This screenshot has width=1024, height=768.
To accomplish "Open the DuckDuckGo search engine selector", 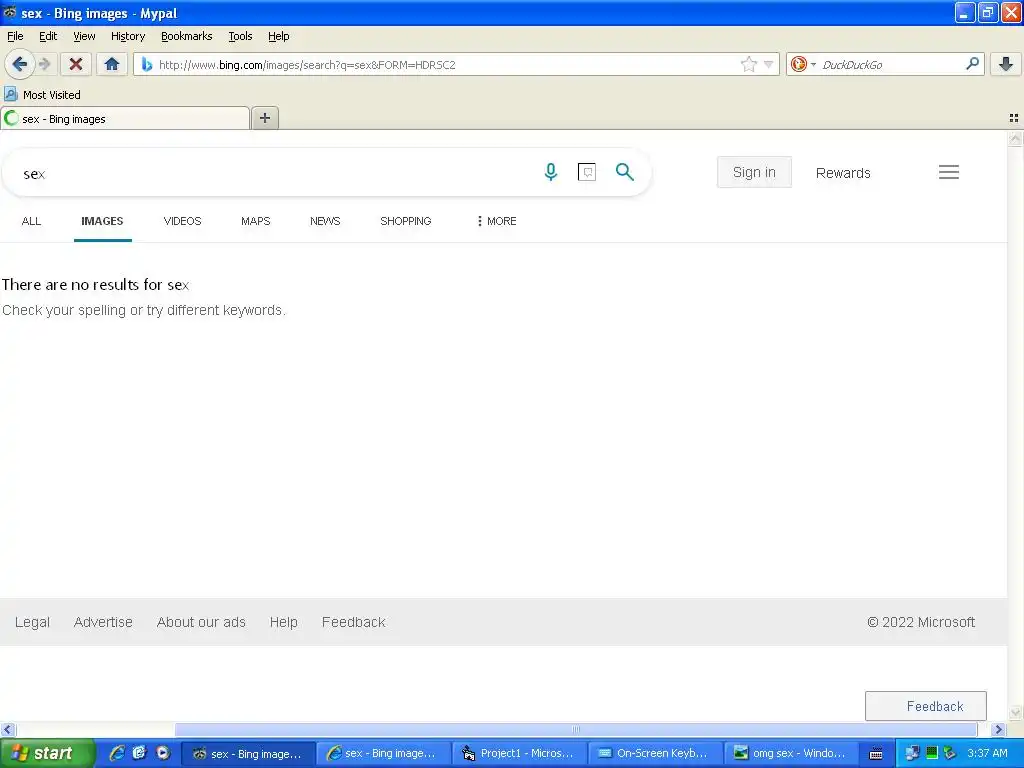I will (803, 64).
